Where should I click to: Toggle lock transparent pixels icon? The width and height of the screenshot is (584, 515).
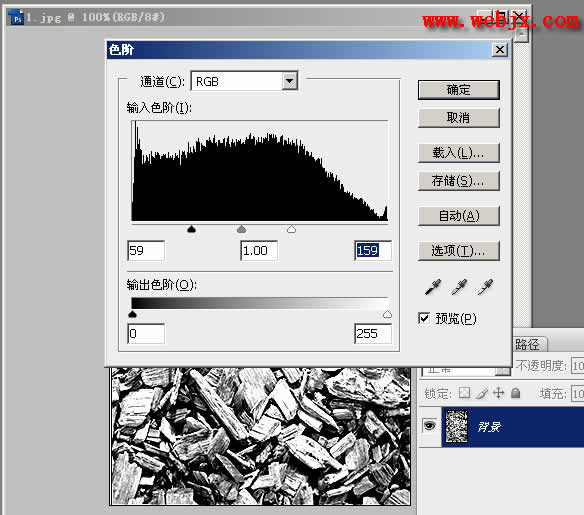pos(464,393)
